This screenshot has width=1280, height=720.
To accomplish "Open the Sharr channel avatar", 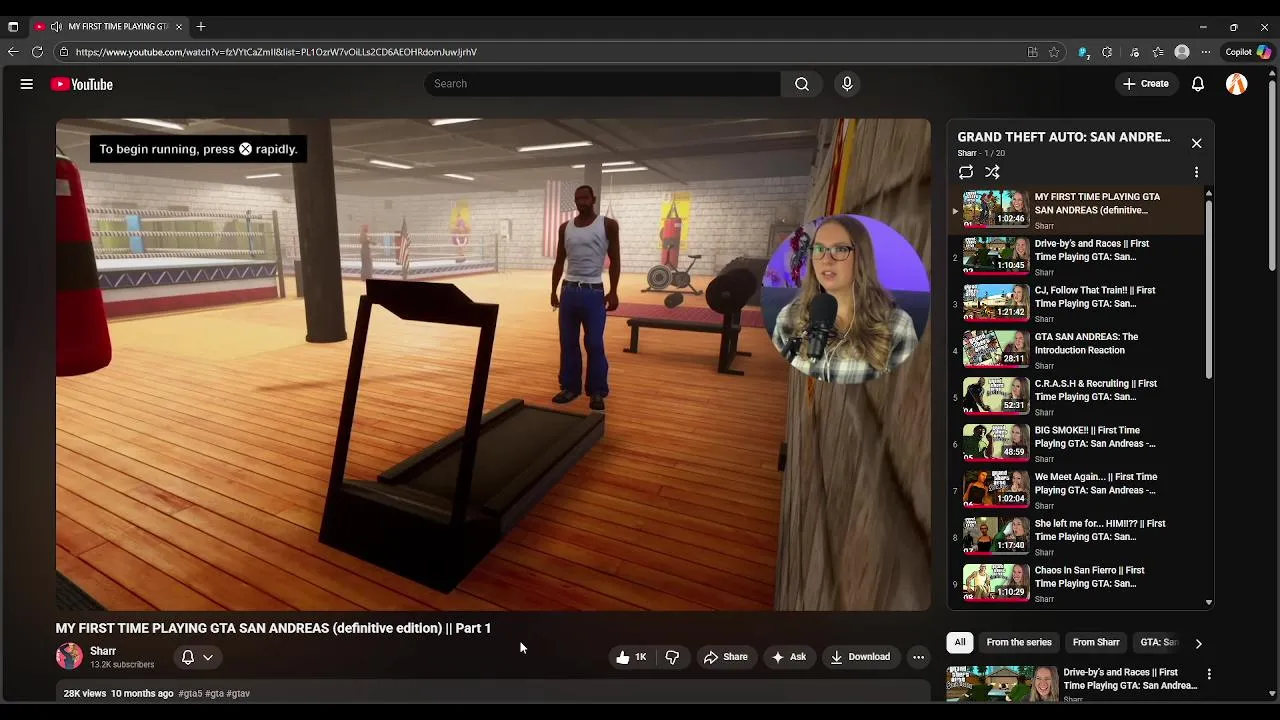I will pos(69,656).
